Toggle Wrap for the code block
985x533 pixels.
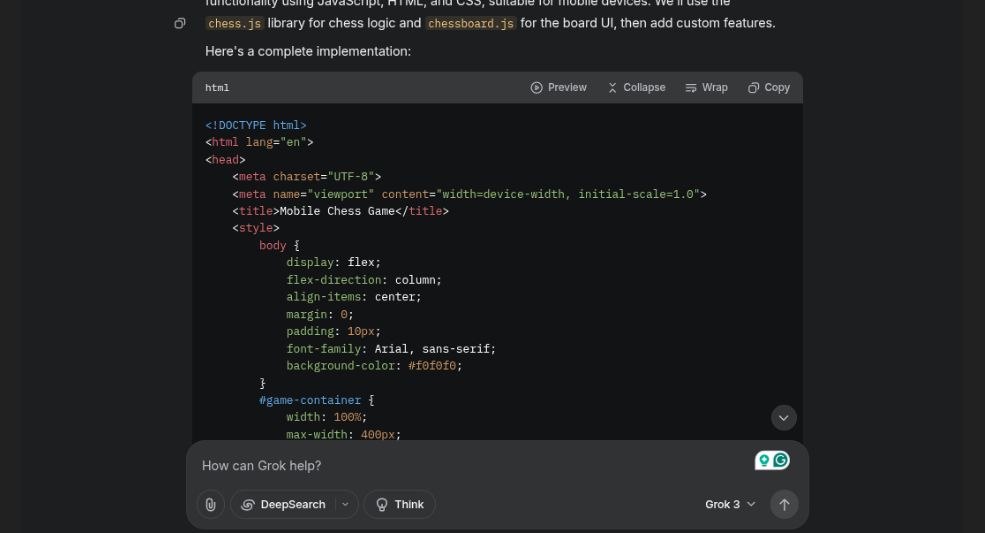pyautogui.click(x=706, y=87)
